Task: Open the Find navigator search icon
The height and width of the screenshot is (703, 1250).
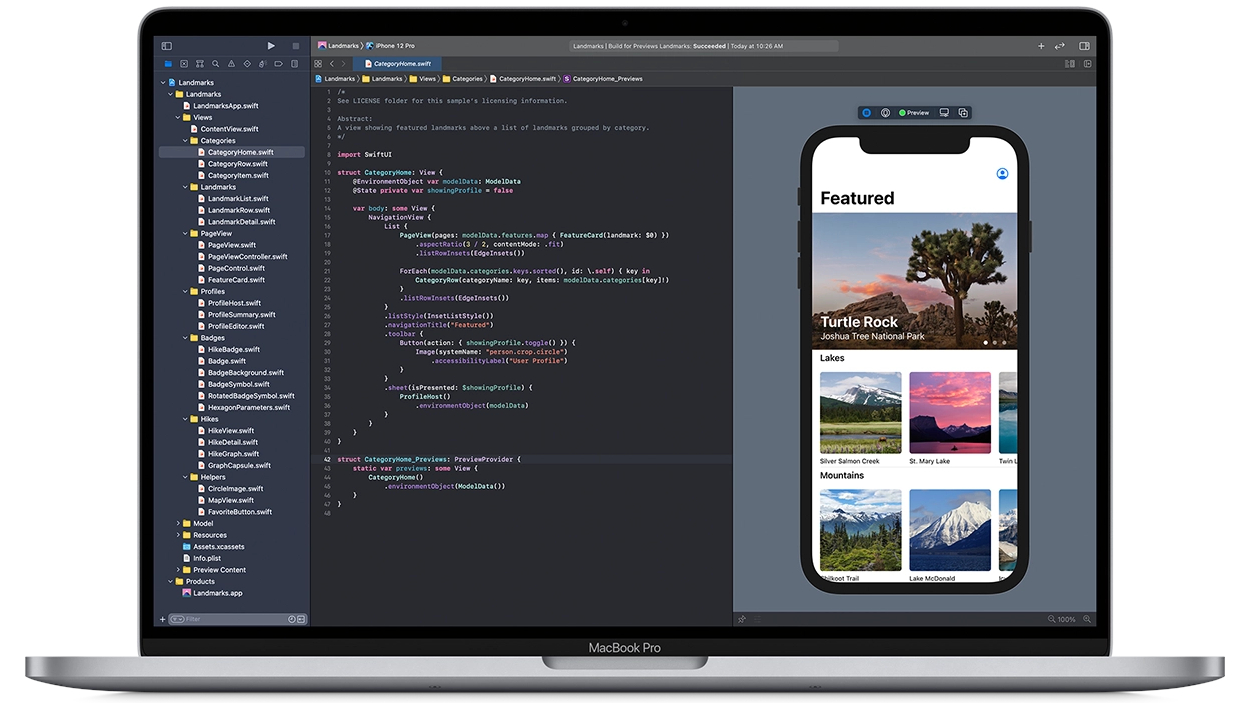Action: (215, 64)
